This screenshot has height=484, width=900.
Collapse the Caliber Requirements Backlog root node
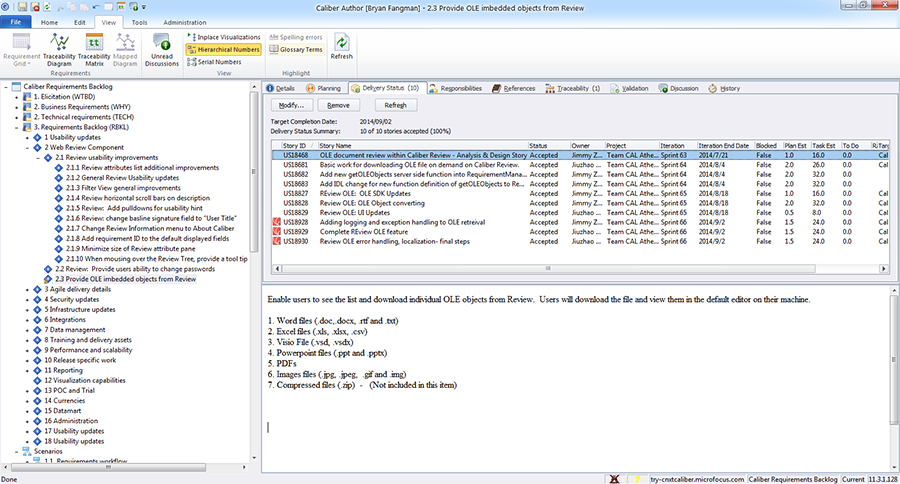click(x=6, y=87)
